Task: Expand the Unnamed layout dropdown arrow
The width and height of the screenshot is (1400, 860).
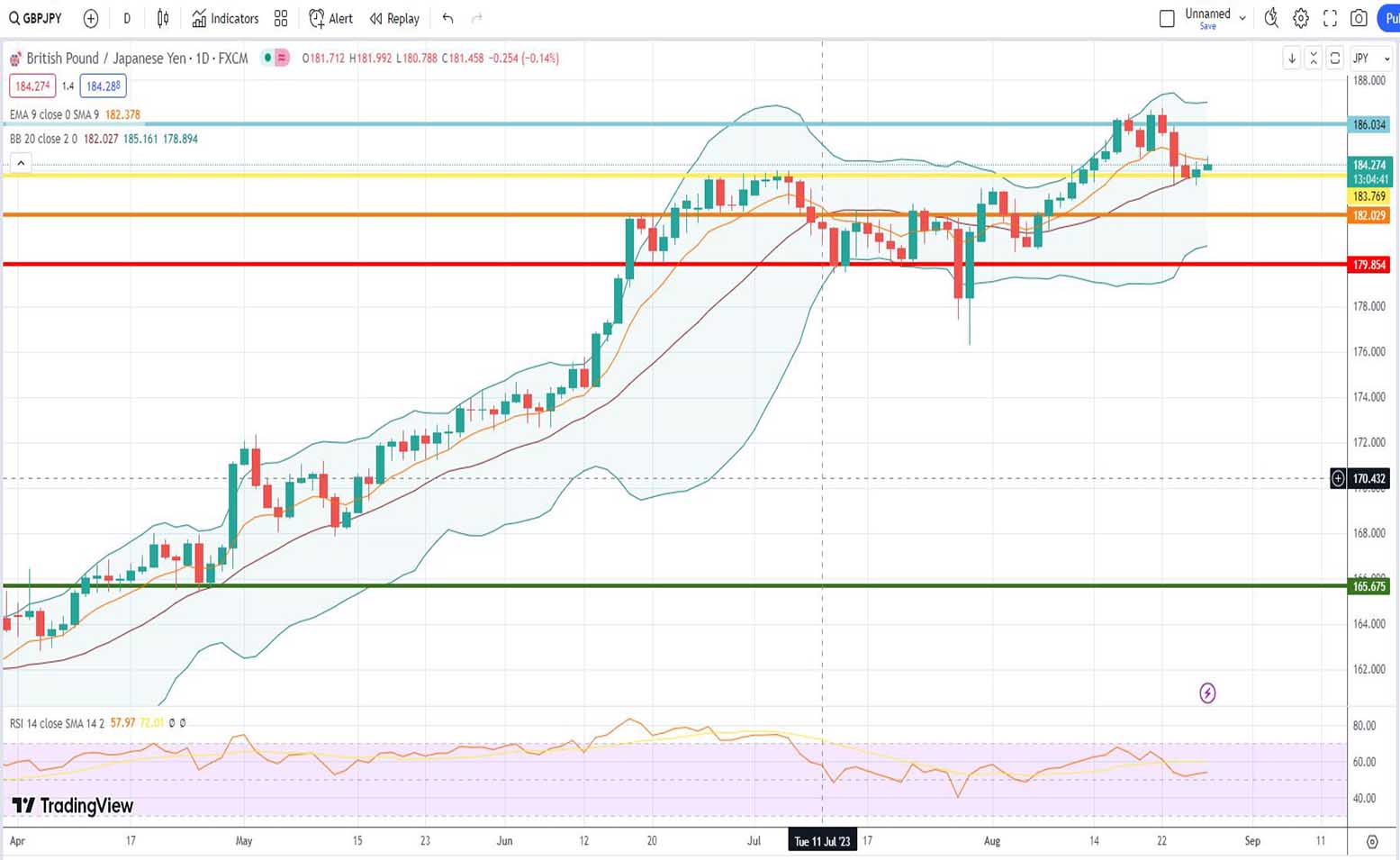Action: pyautogui.click(x=1242, y=18)
